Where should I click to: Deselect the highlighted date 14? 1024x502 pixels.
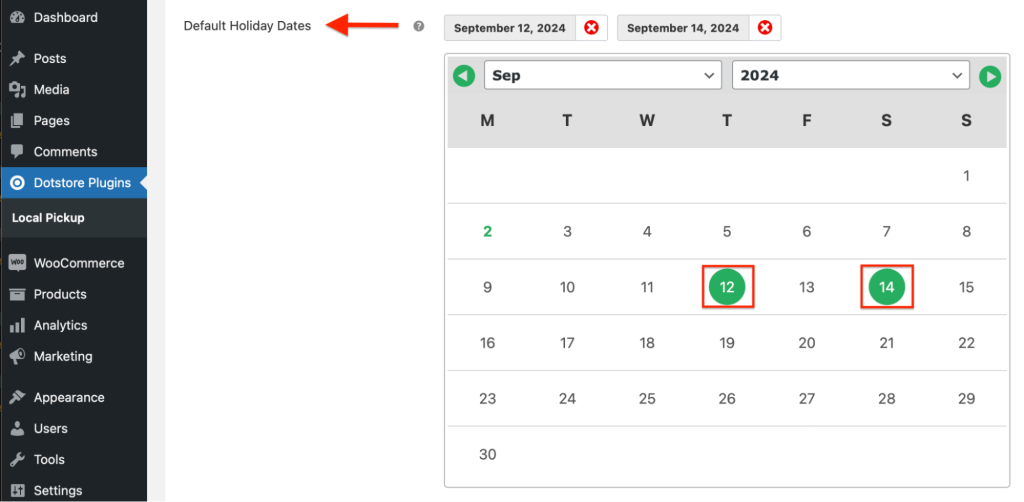886,287
